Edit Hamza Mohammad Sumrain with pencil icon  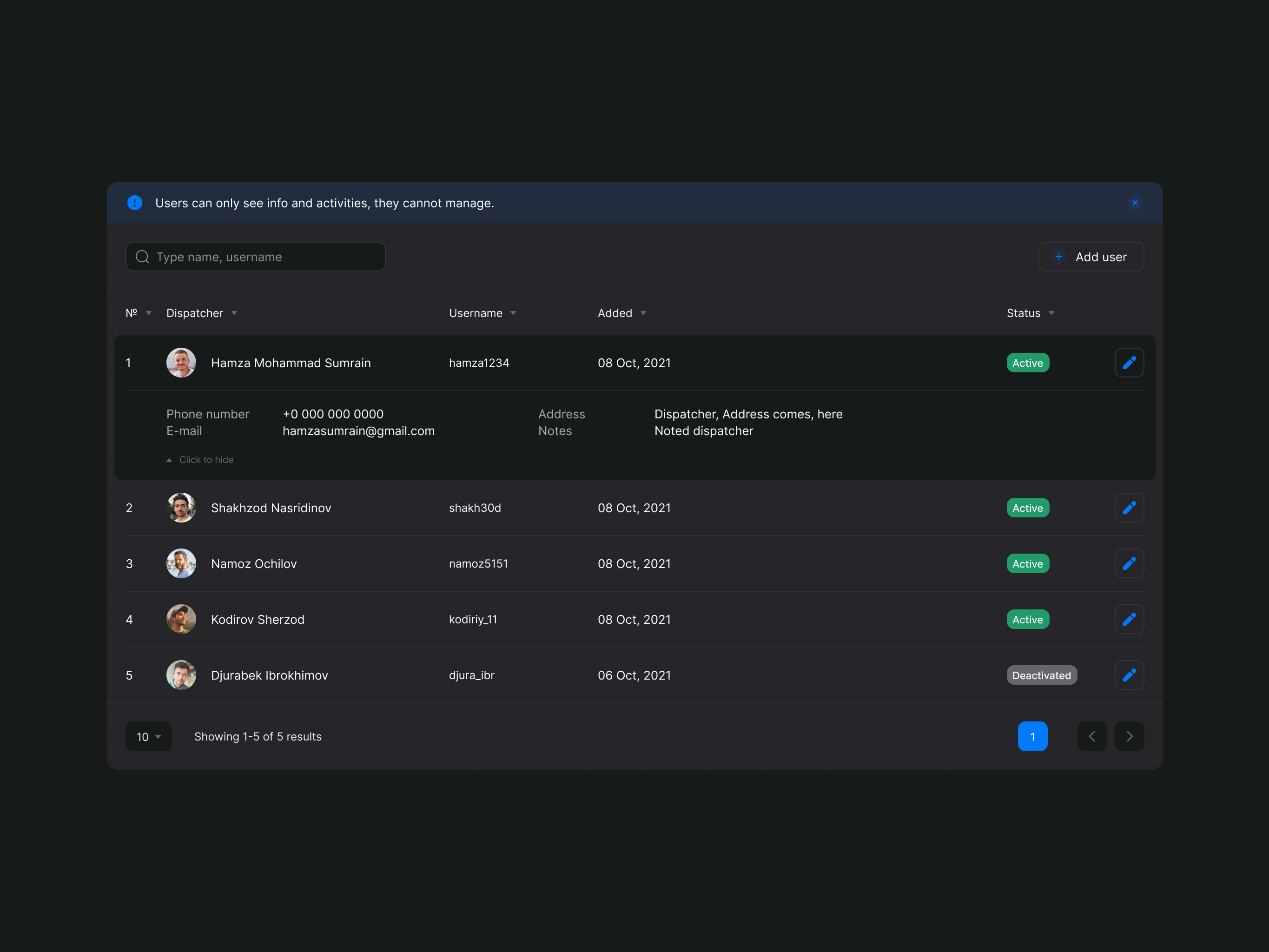click(1129, 363)
